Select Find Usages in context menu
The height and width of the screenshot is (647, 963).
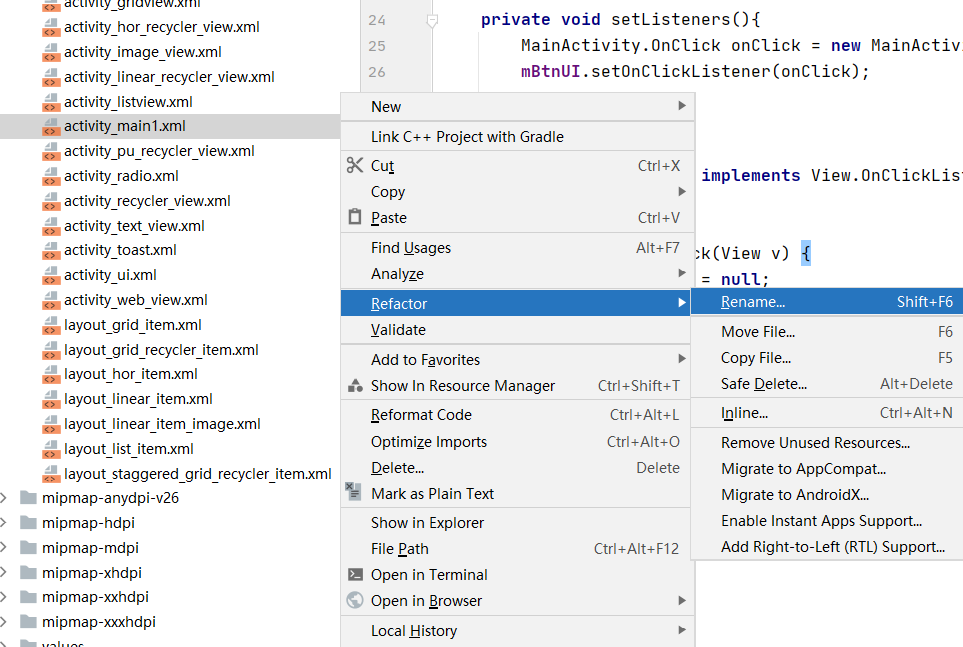click(411, 248)
